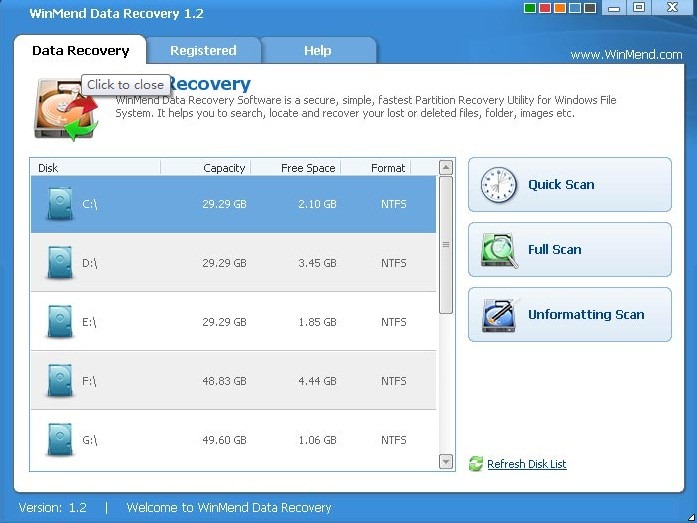This screenshot has height=523, width=697.
Task: Click the Refresh Disk List link
Action: 527,464
